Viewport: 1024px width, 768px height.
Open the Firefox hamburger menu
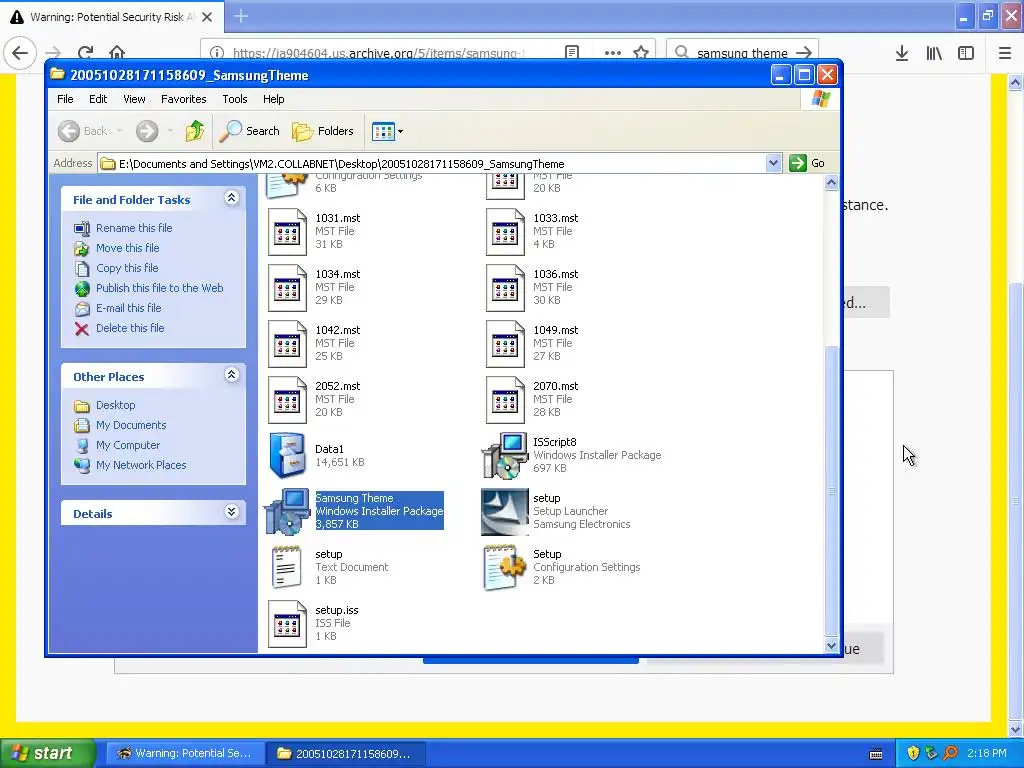(x=1005, y=54)
